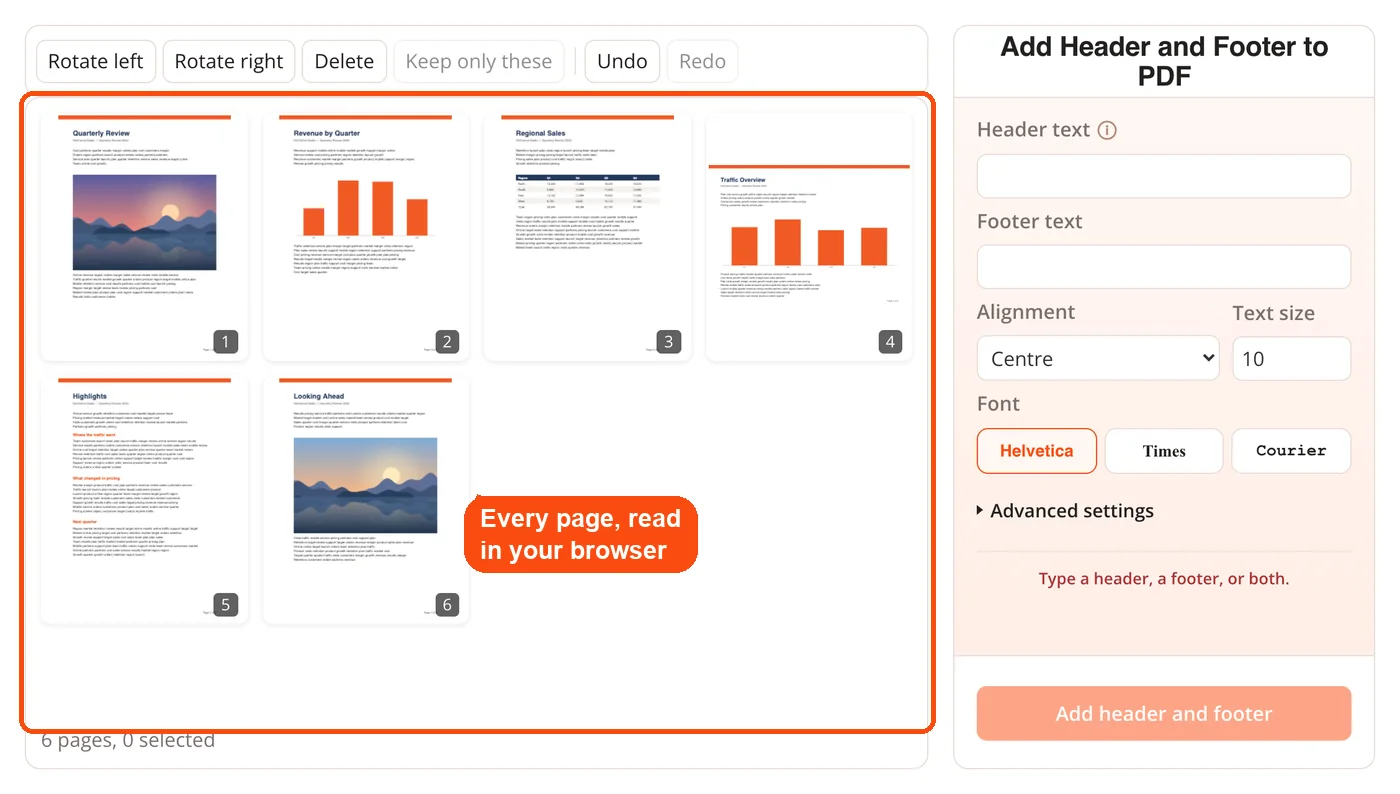This screenshot has width=1400, height=794.
Task: Undo the last action
Action: (x=622, y=61)
